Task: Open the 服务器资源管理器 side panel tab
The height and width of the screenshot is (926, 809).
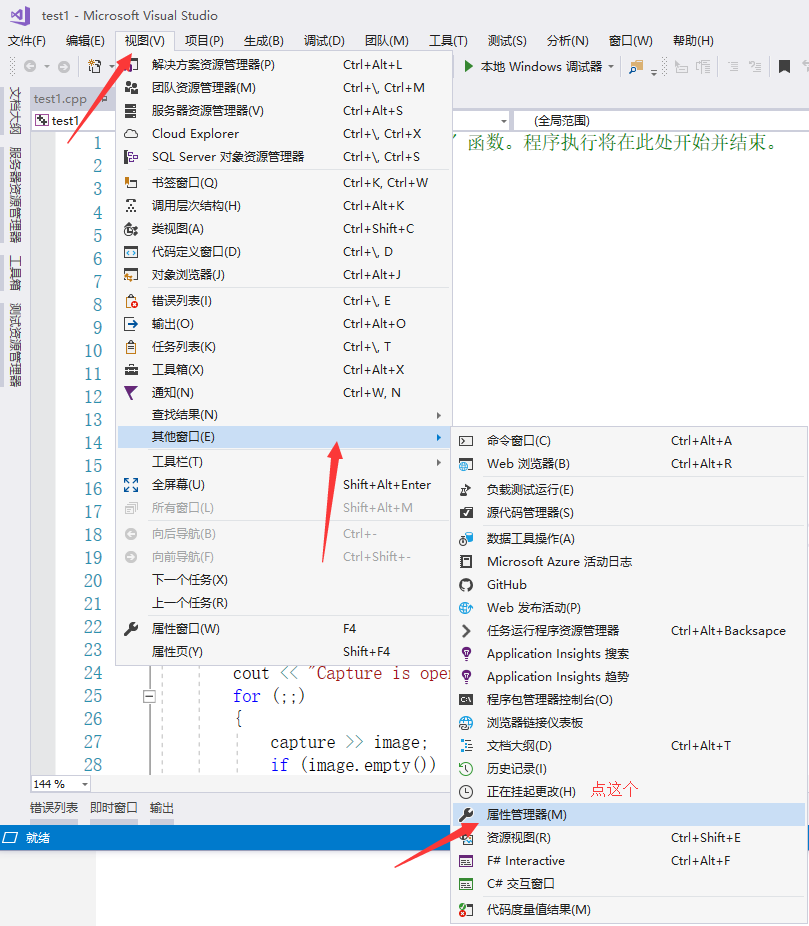Action: tap(15, 195)
